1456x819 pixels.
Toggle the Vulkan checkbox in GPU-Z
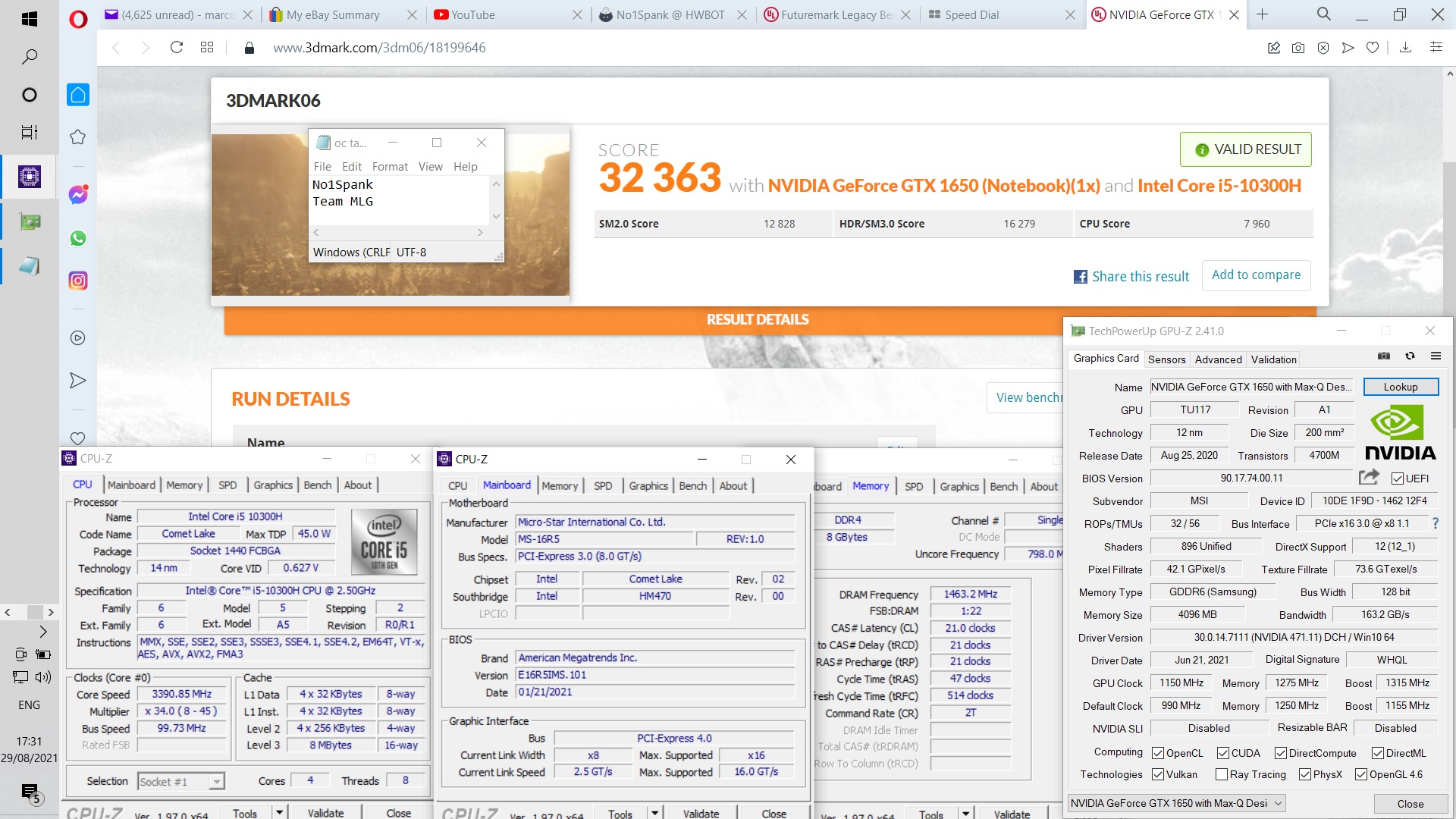click(x=1158, y=774)
